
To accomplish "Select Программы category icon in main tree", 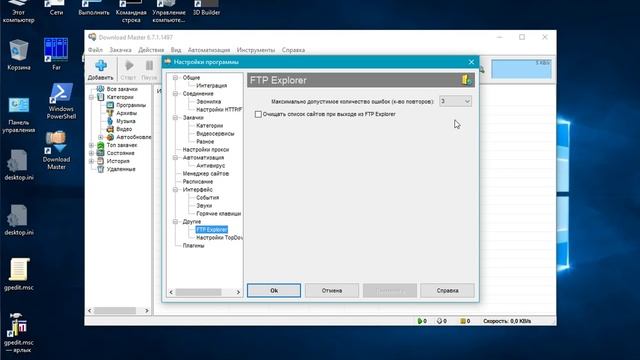I will click(110, 105).
